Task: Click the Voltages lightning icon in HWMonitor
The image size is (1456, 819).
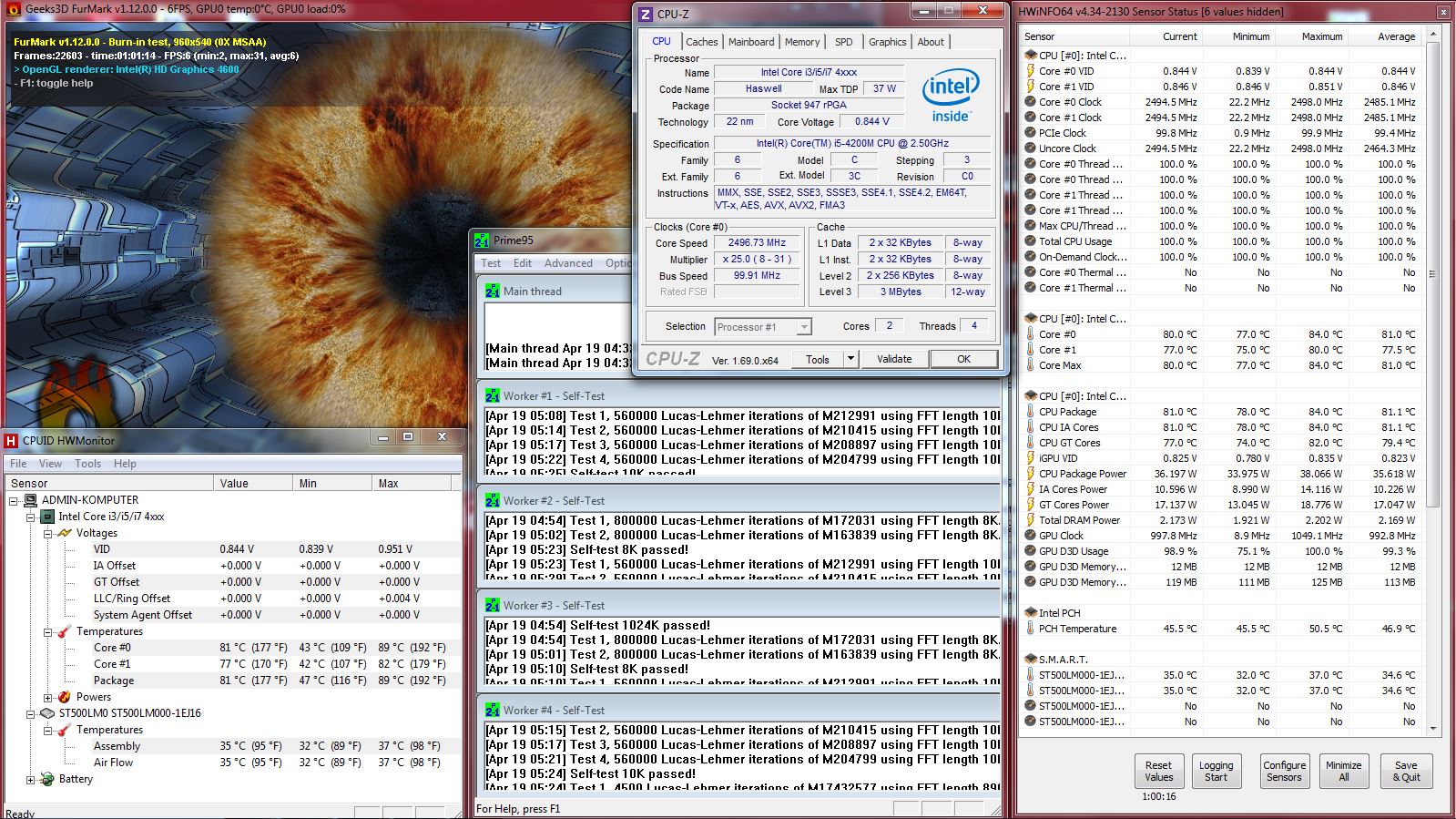Action: coord(65,533)
